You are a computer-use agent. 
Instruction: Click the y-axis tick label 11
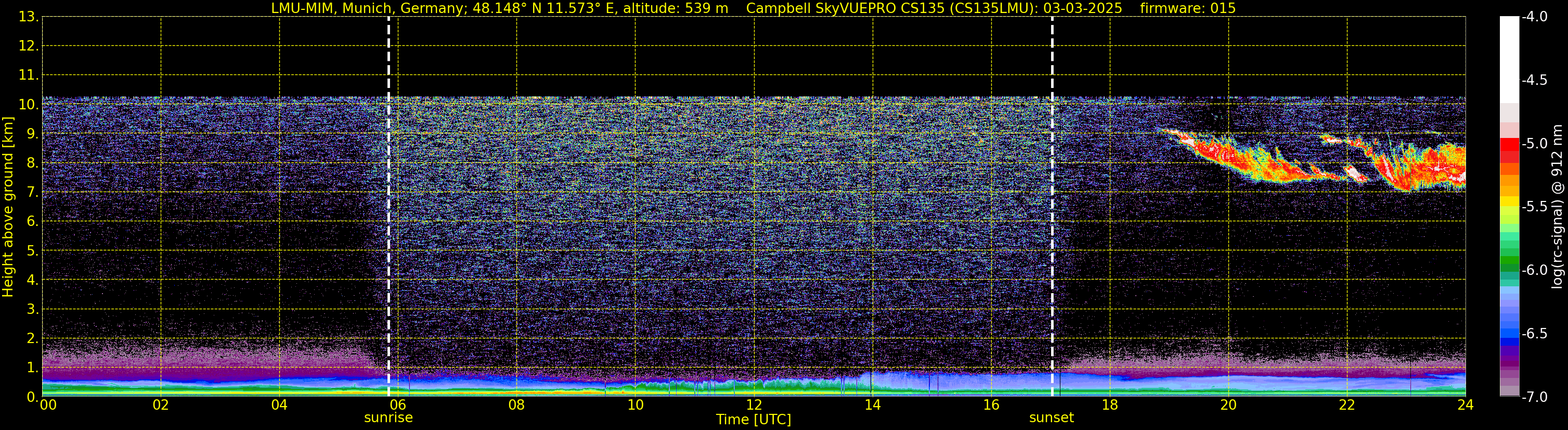(x=28, y=75)
